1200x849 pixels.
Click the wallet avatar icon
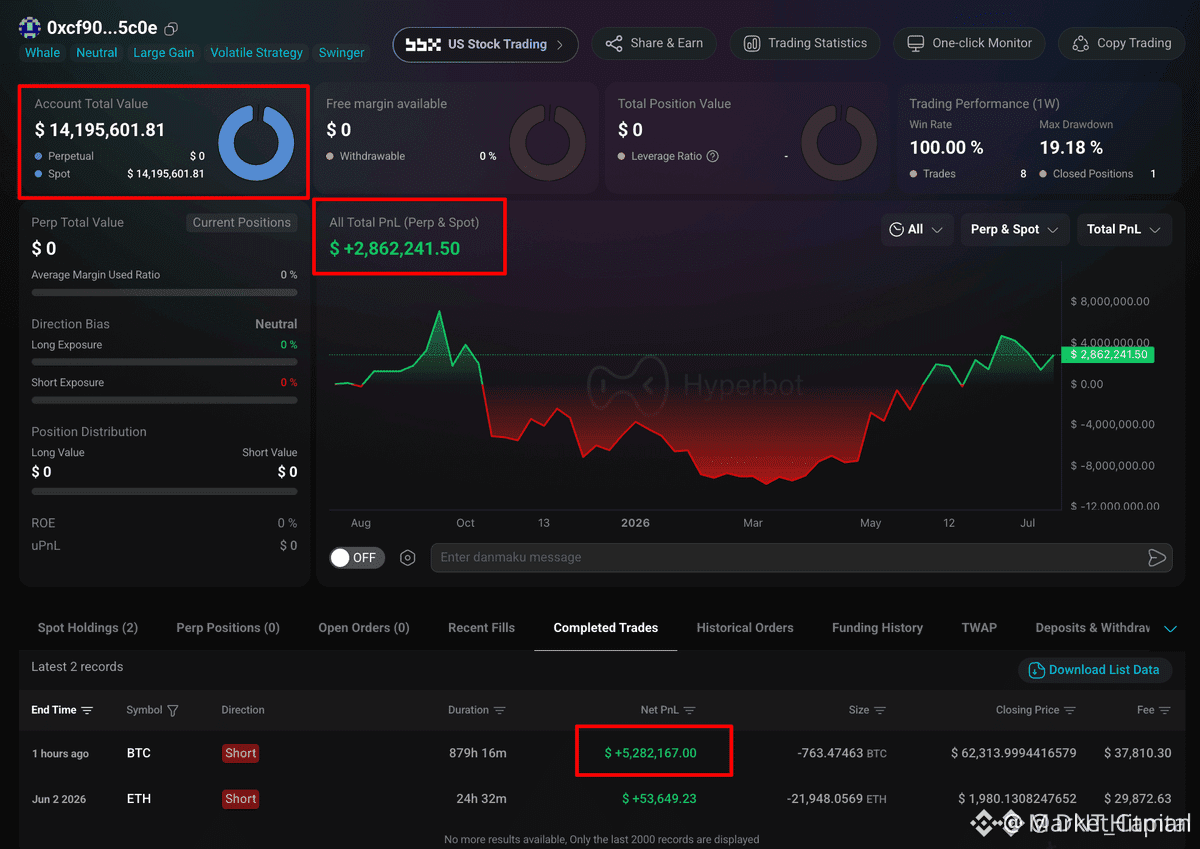[30, 28]
